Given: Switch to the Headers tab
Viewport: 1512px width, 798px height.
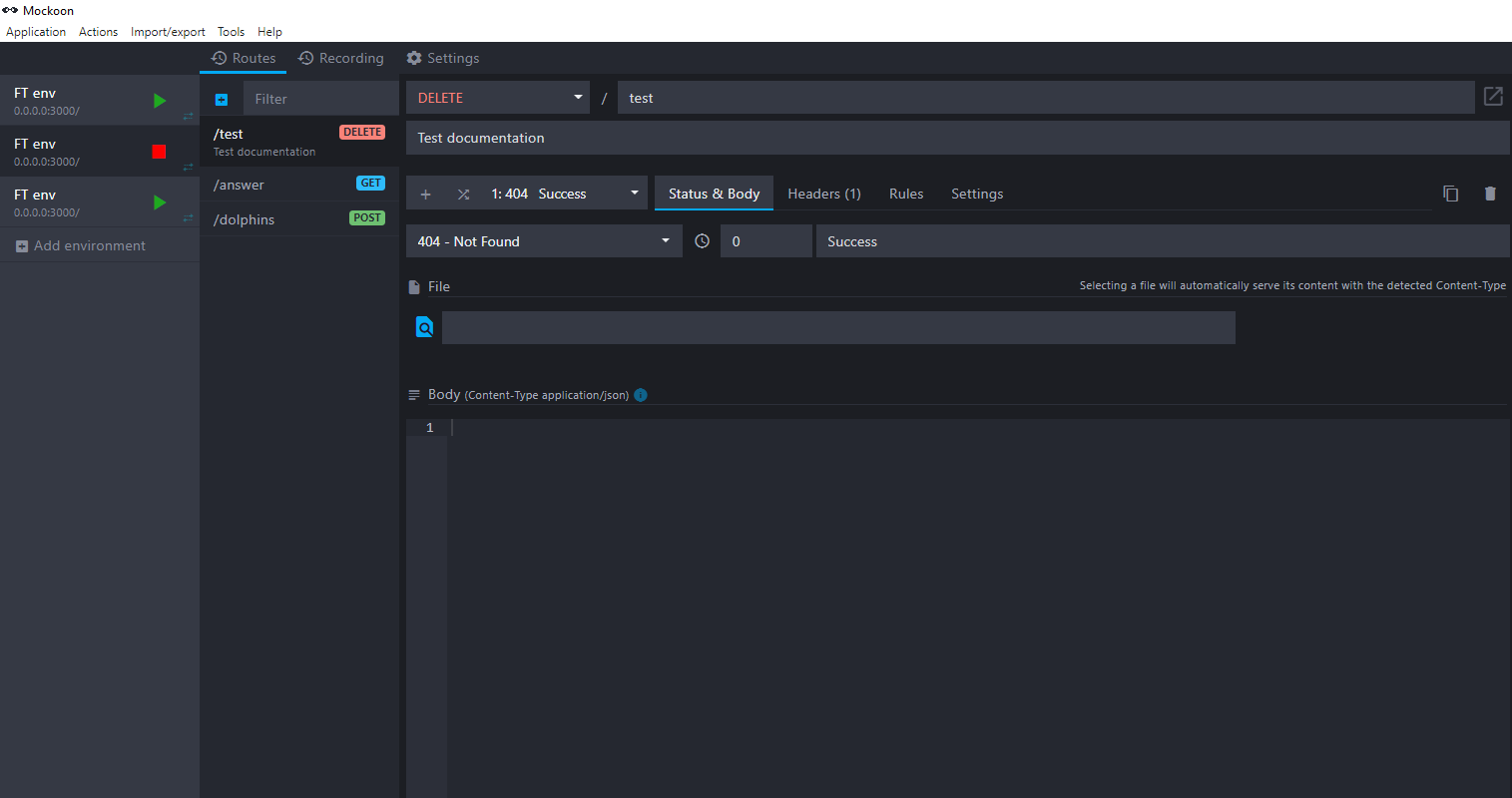Looking at the screenshot, I should [823, 194].
